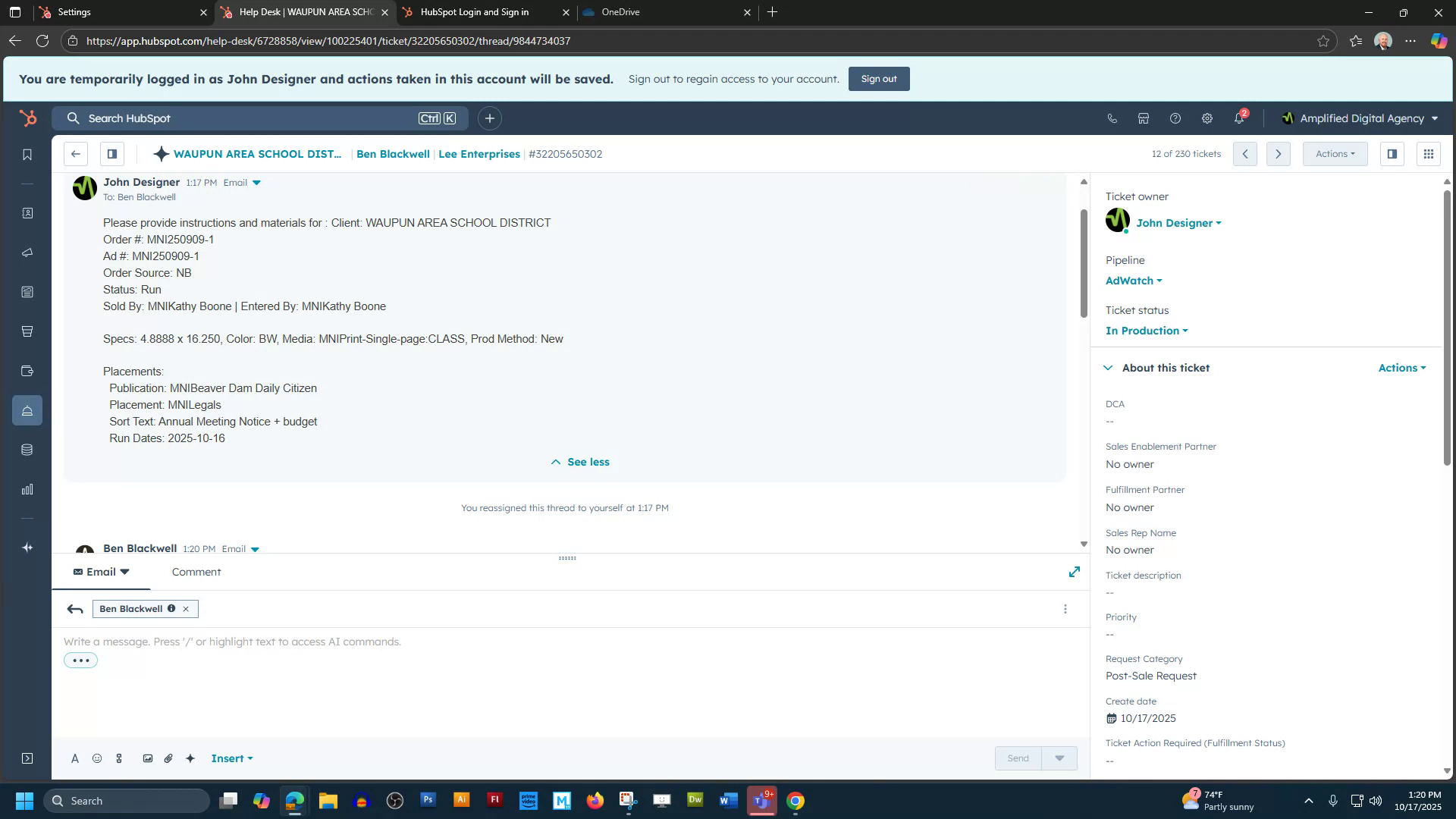Open the text formatting options in email composer
Viewport: 1456px width, 819px height.
[75, 758]
